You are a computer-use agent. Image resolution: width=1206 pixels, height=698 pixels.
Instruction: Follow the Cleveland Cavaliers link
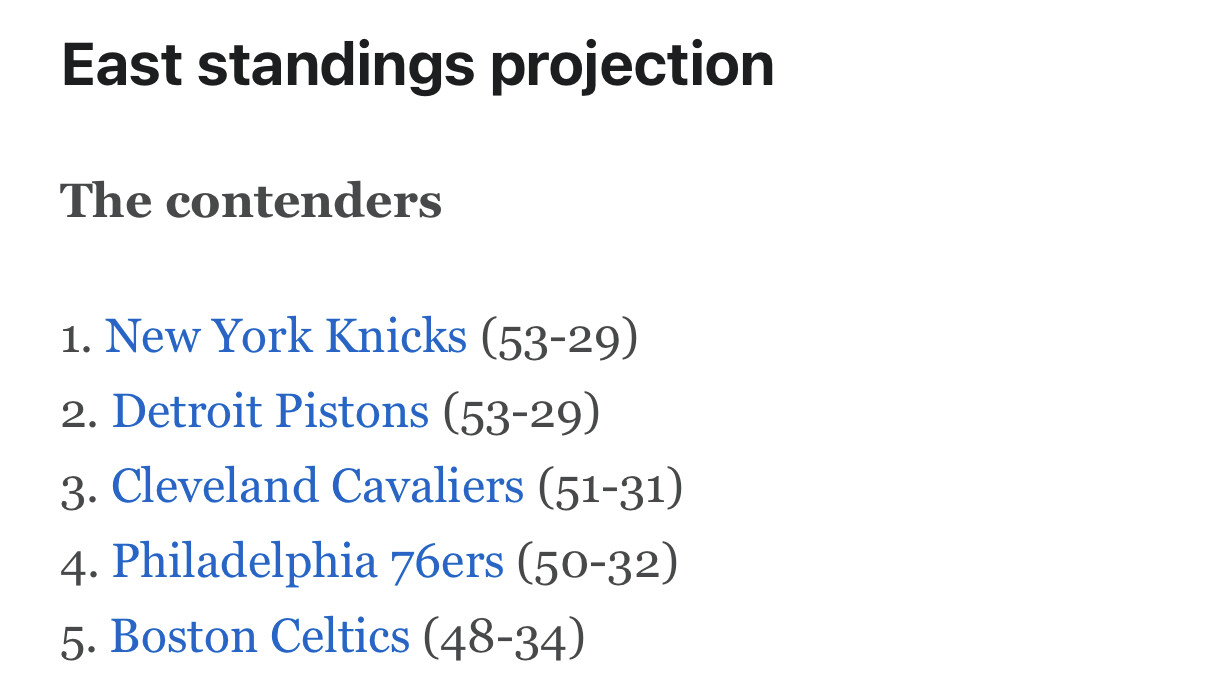(x=317, y=487)
